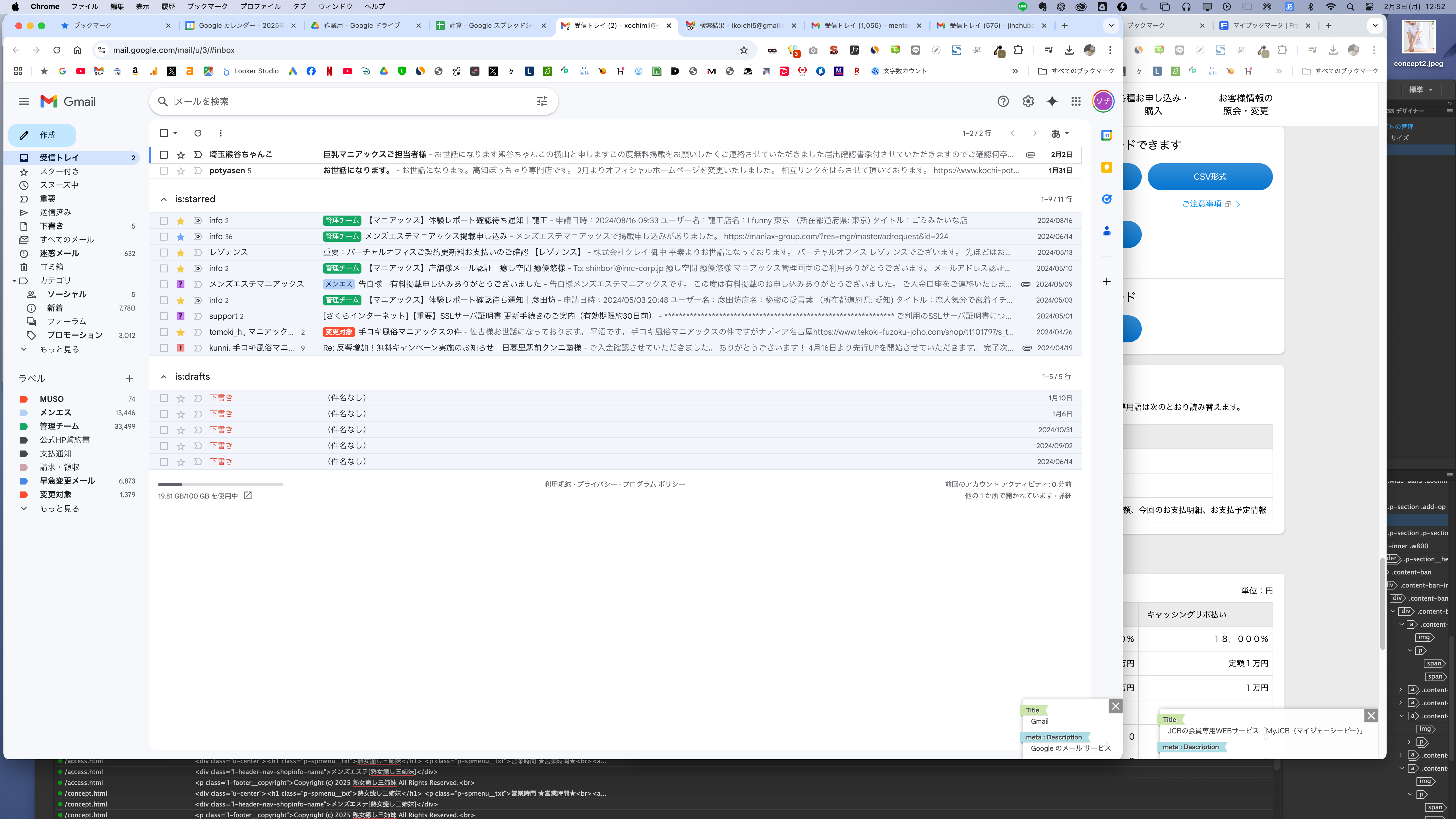
Task: Select the レゾナンス email checkbox
Action: pyautogui.click(x=164, y=252)
